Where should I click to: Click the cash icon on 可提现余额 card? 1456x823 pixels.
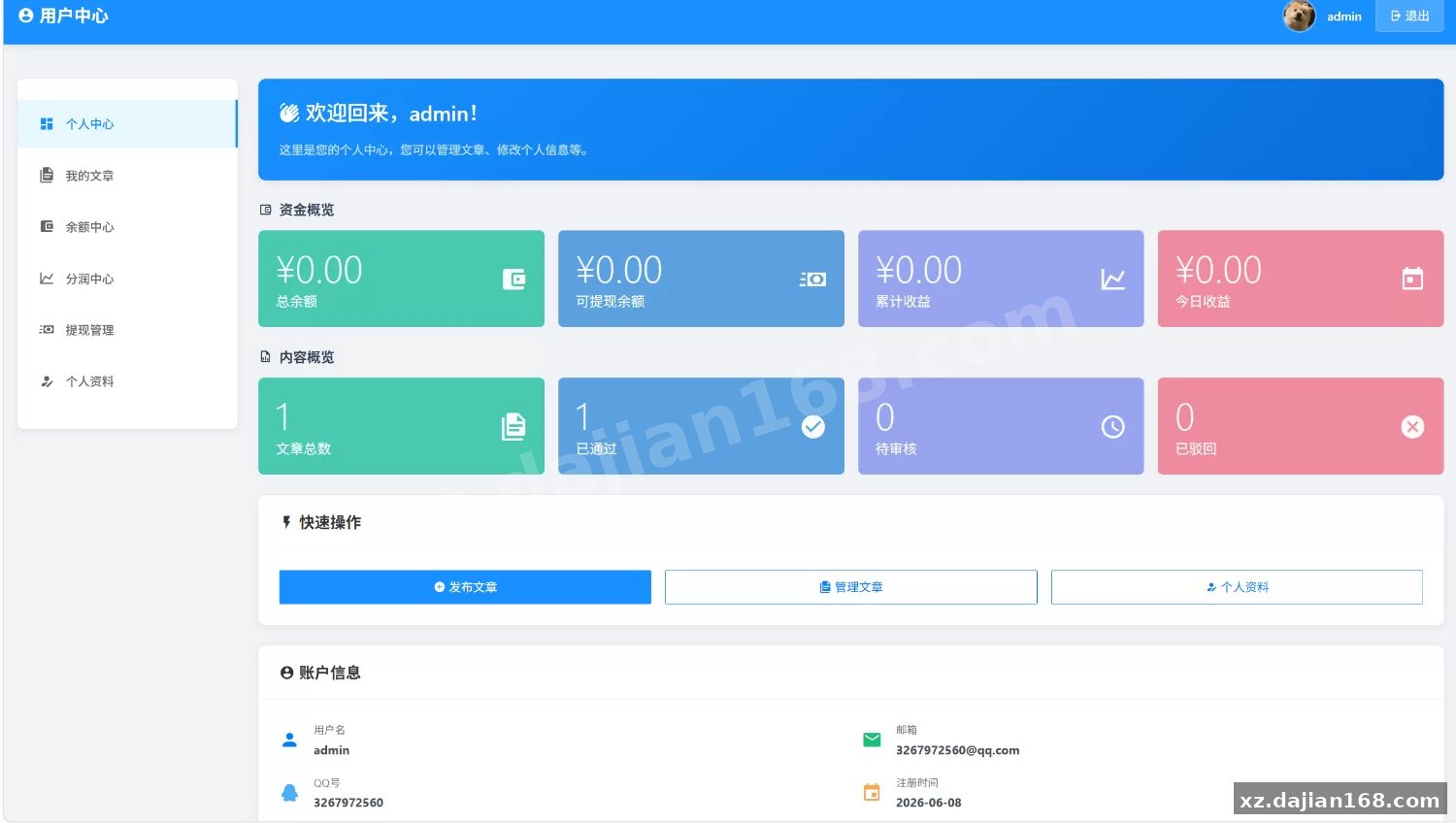coord(813,280)
